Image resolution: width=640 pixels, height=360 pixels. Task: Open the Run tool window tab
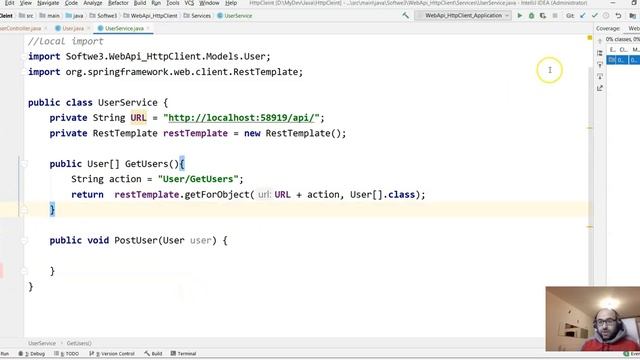(x=4, y=353)
